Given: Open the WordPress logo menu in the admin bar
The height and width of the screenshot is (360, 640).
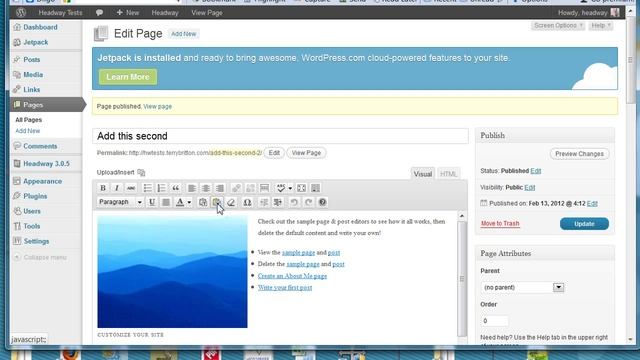Looking at the screenshot, I should pos(21,13).
